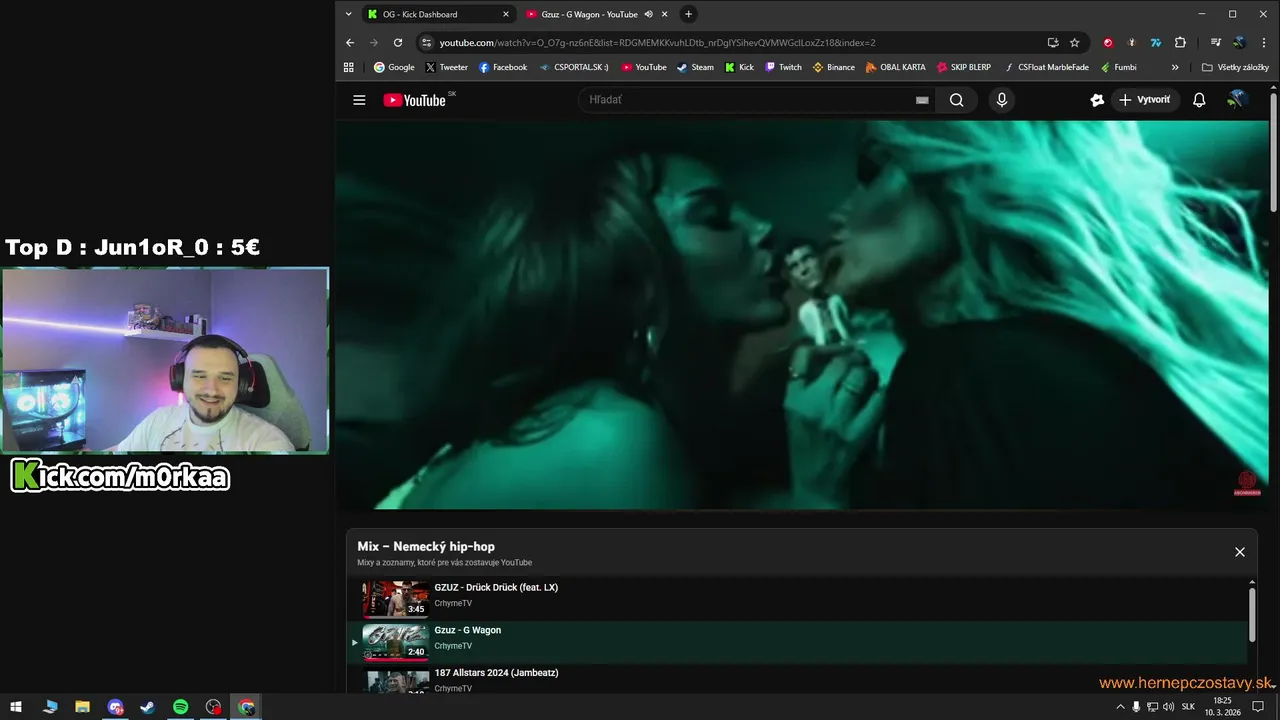Open Chrome three-dot menu
Image resolution: width=1280 pixels, height=720 pixels.
pos(1264,42)
